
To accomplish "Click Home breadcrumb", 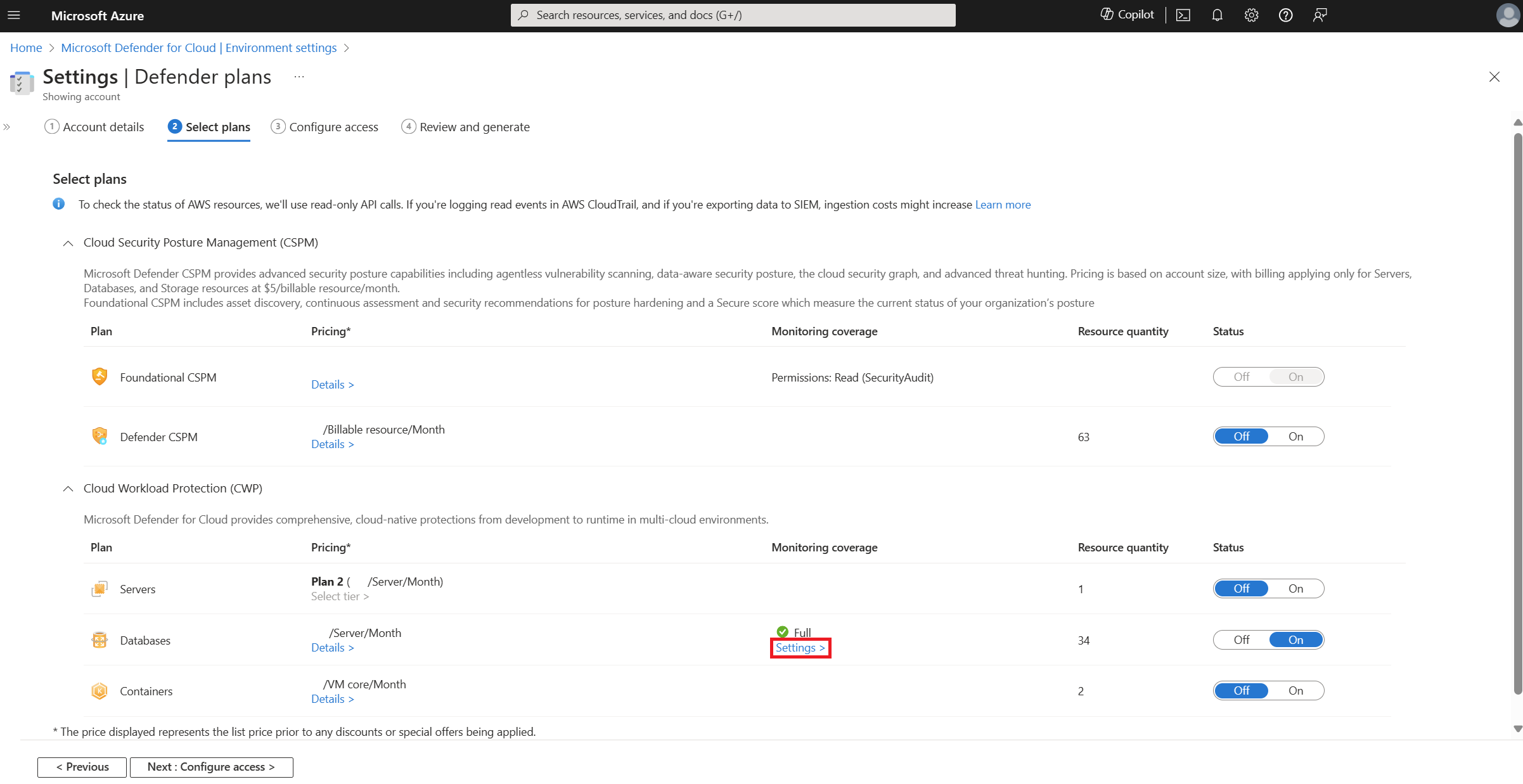I will (26, 48).
